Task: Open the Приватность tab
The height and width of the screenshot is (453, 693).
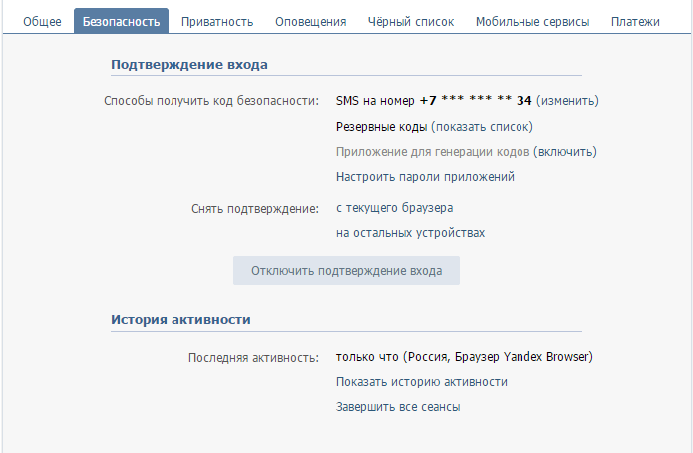Action: [217, 22]
